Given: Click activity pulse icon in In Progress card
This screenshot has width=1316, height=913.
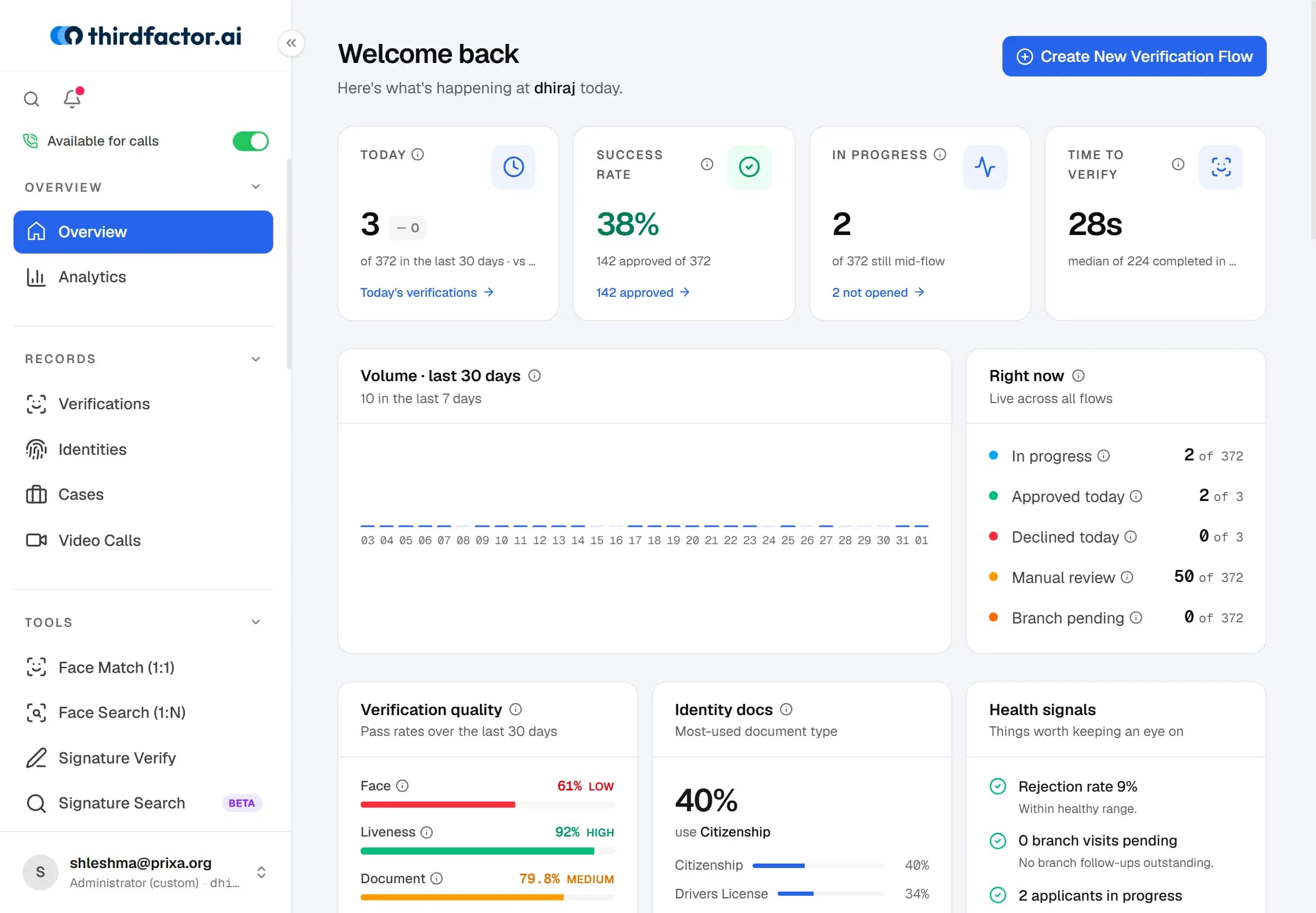Looking at the screenshot, I should coord(985,167).
